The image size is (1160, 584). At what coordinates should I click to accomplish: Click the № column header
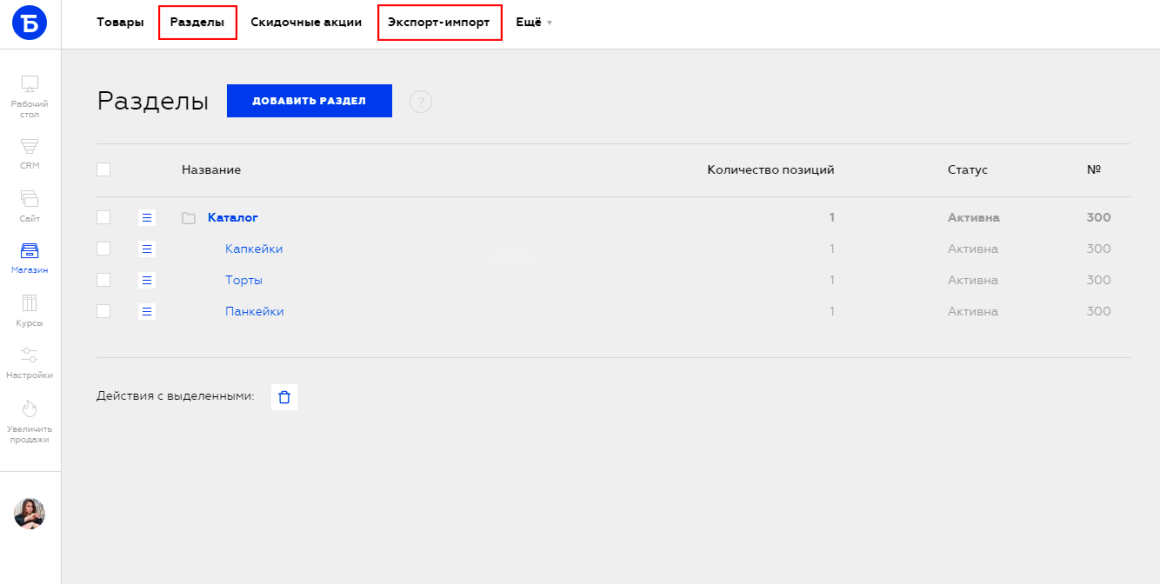point(1095,170)
